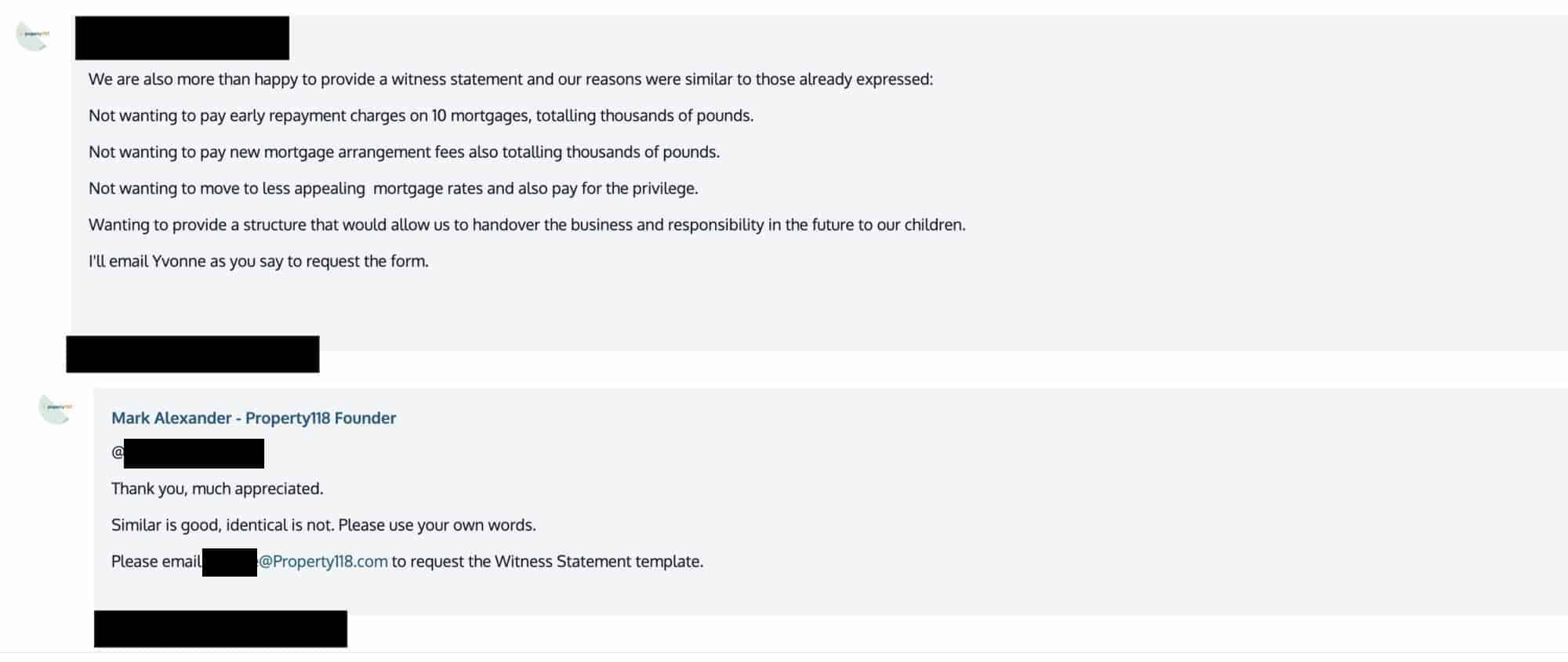Screen dimensions: 1568x662
Task: Click the "Please email" text in Mark's reply
Action: click(x=156, y=561)
